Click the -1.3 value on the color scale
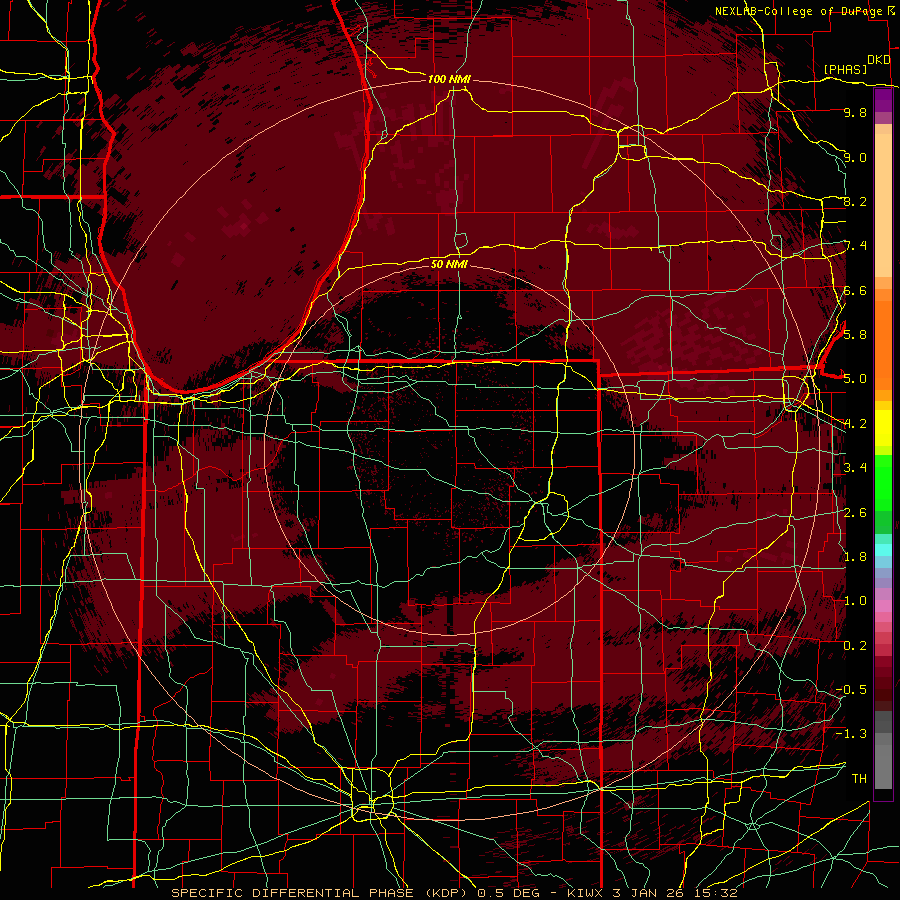This screenshot has width=900, height=900. pyautogui.click(x=852, y=734)
